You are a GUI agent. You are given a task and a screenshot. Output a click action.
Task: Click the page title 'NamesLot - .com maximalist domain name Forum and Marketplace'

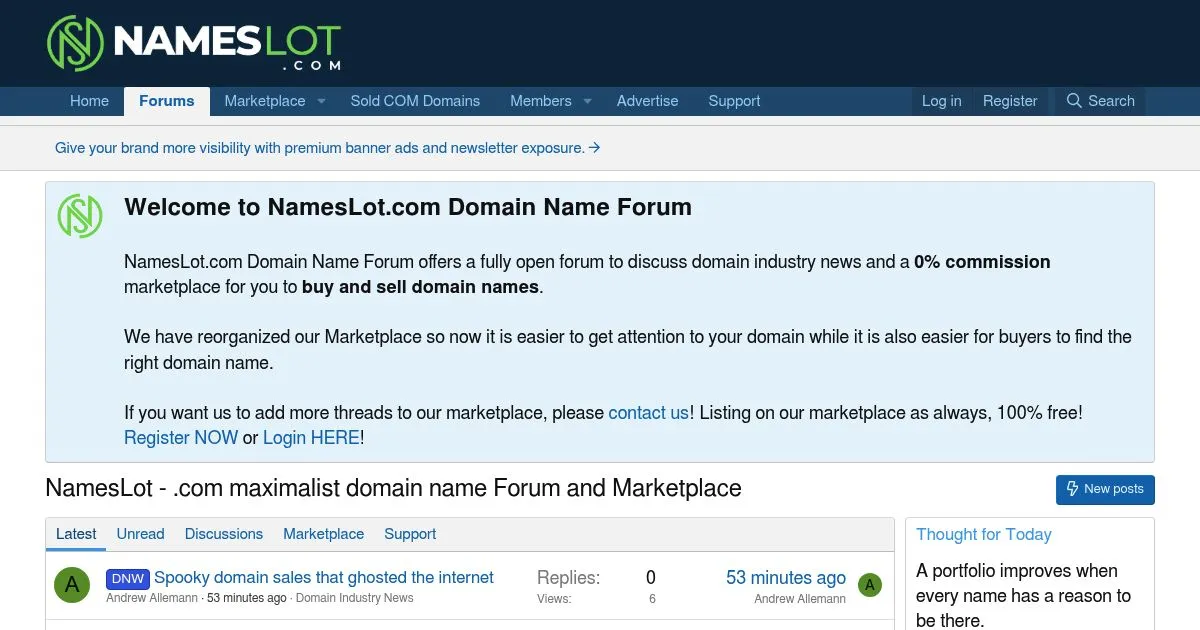[394, 488]
